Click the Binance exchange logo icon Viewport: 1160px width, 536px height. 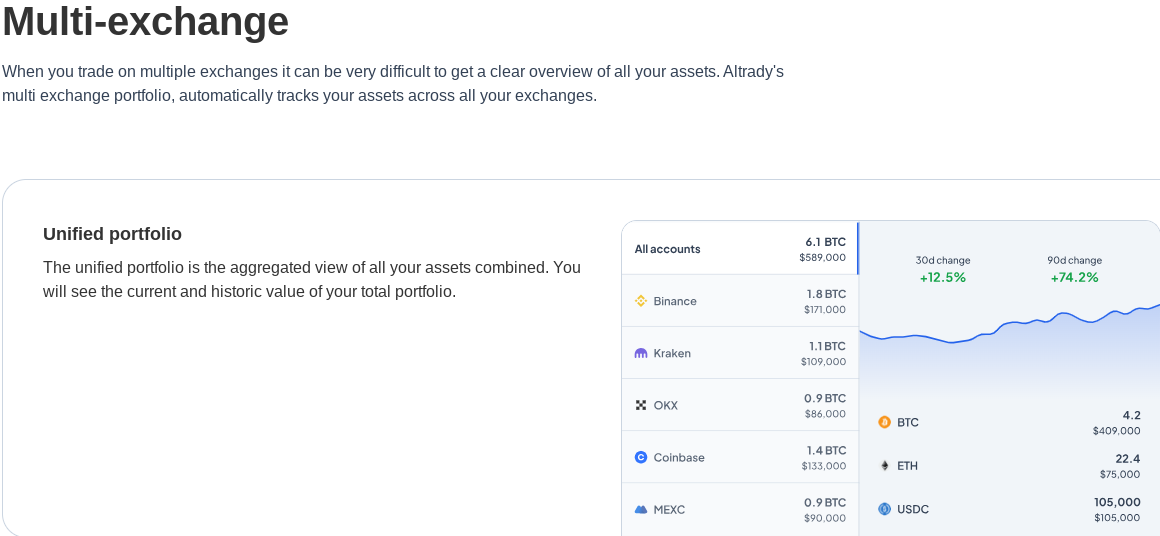[x=641, y=301]
